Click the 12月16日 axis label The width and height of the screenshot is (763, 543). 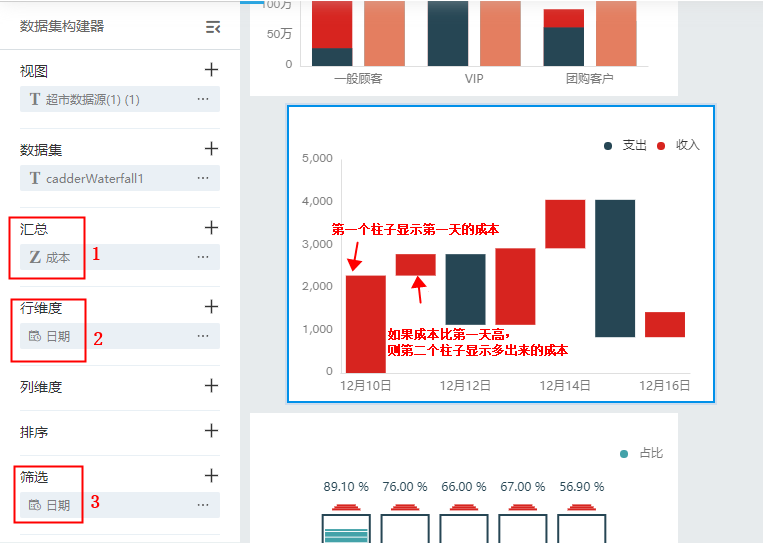665,386
